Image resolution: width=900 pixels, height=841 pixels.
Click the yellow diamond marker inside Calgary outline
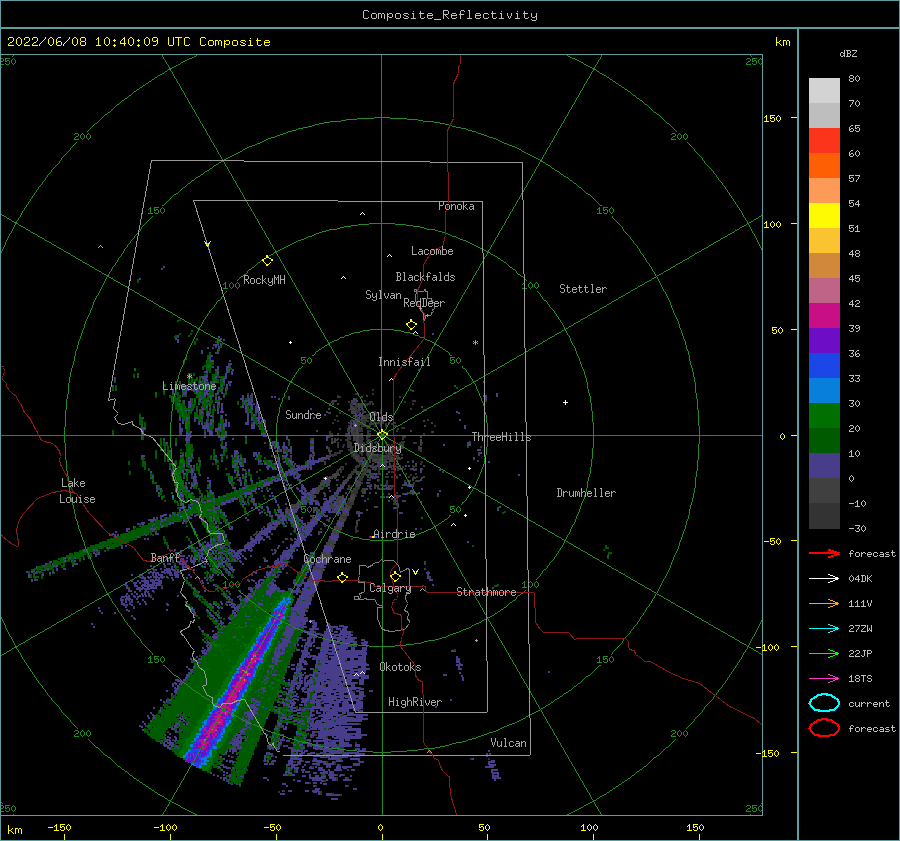click(395, 576)
